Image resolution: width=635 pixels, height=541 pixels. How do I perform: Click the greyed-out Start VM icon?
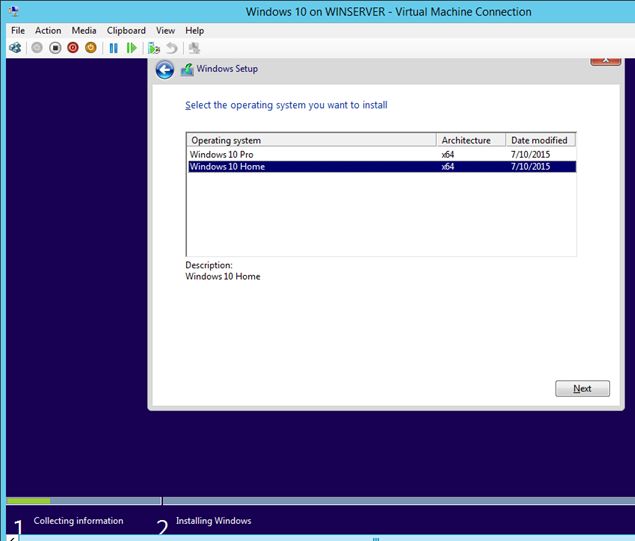pyautogui.click(x=37, y=48)
